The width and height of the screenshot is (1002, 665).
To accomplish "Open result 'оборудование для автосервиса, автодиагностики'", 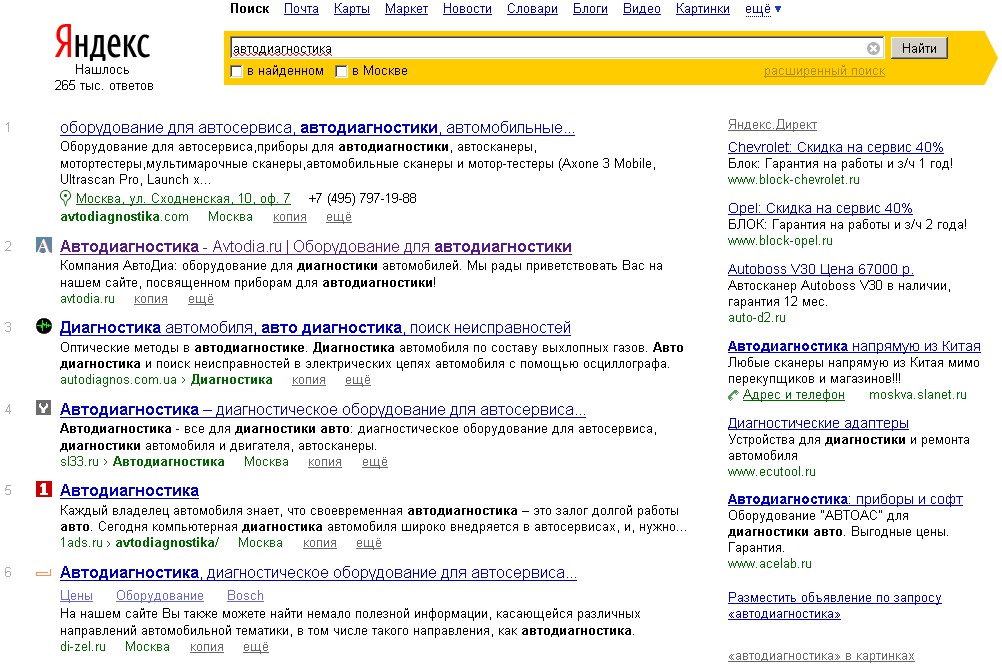I will coord(317,128).
